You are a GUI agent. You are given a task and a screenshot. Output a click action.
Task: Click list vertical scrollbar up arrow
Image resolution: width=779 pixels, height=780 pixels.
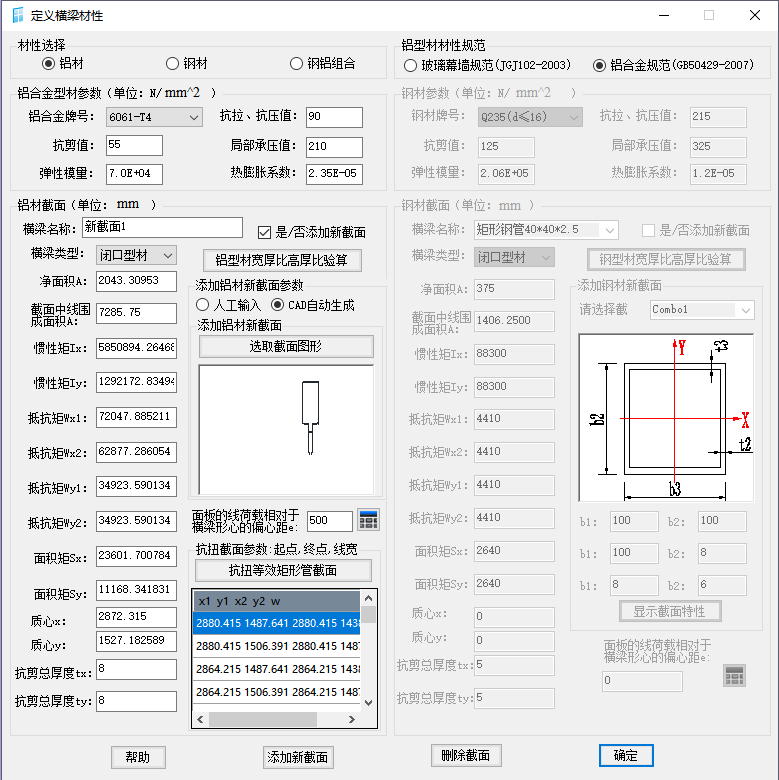[x=369, y=598]
